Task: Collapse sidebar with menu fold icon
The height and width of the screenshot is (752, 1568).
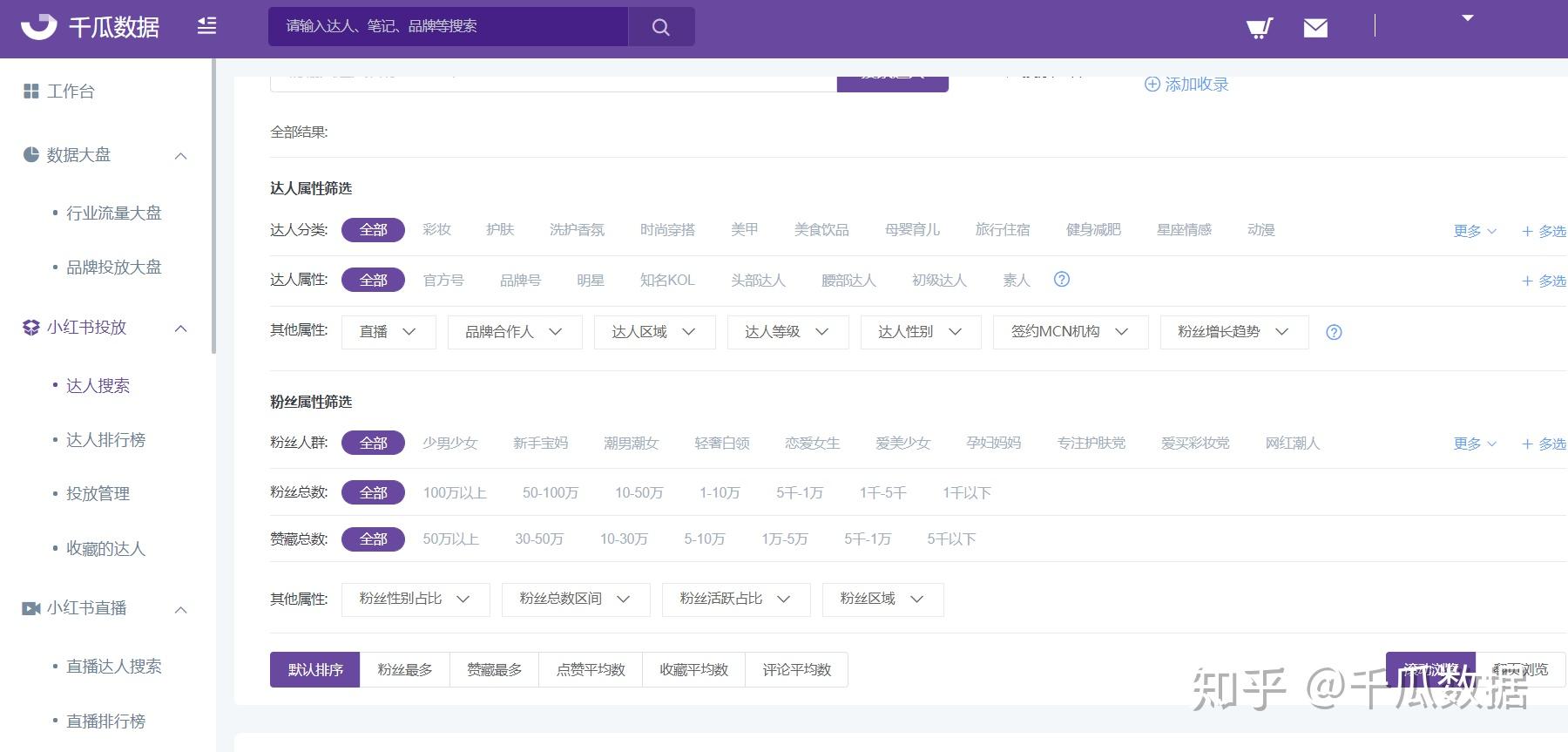Action: (x=206, y=26)
